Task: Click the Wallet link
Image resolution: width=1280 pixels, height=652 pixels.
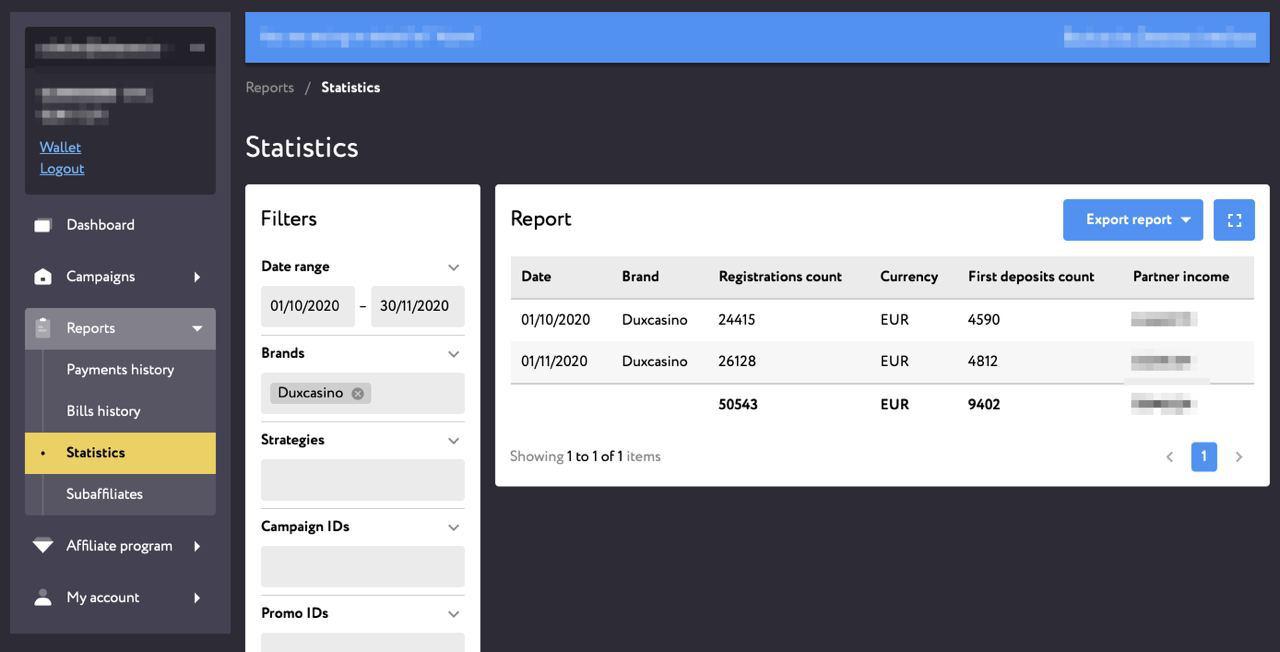Action: click(60, 147)
